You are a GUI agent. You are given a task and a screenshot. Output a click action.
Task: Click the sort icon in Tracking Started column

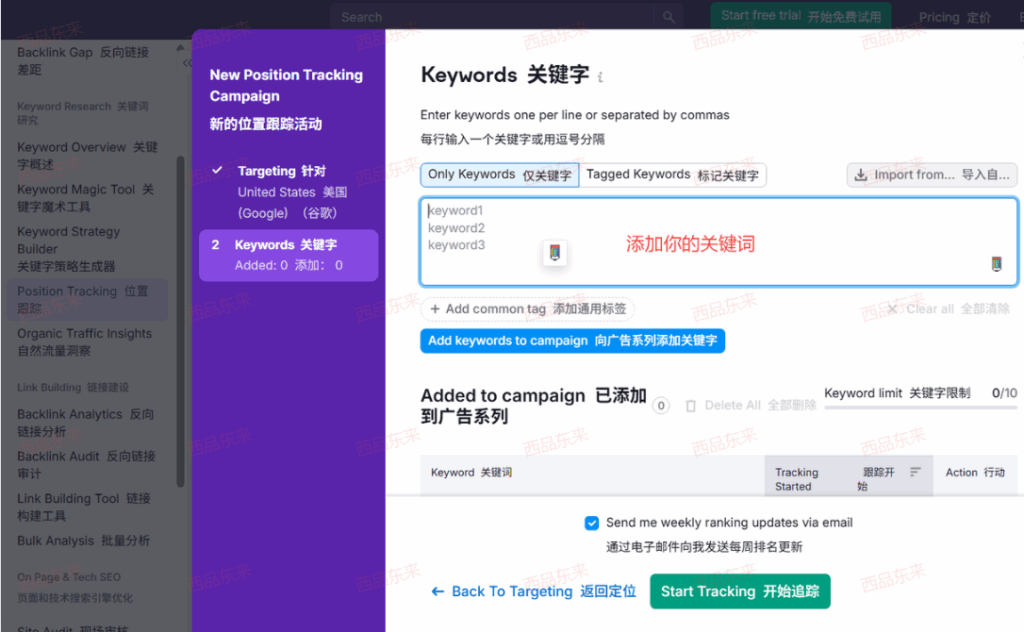(914, 472)
